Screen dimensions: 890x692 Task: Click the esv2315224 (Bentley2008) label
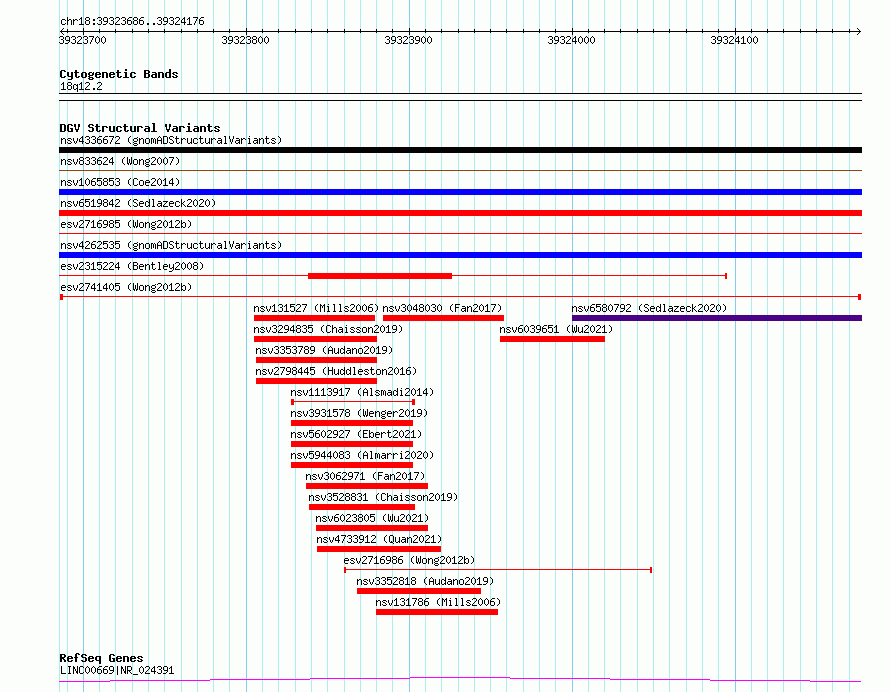pyautogui.click(x=132, y=266)
